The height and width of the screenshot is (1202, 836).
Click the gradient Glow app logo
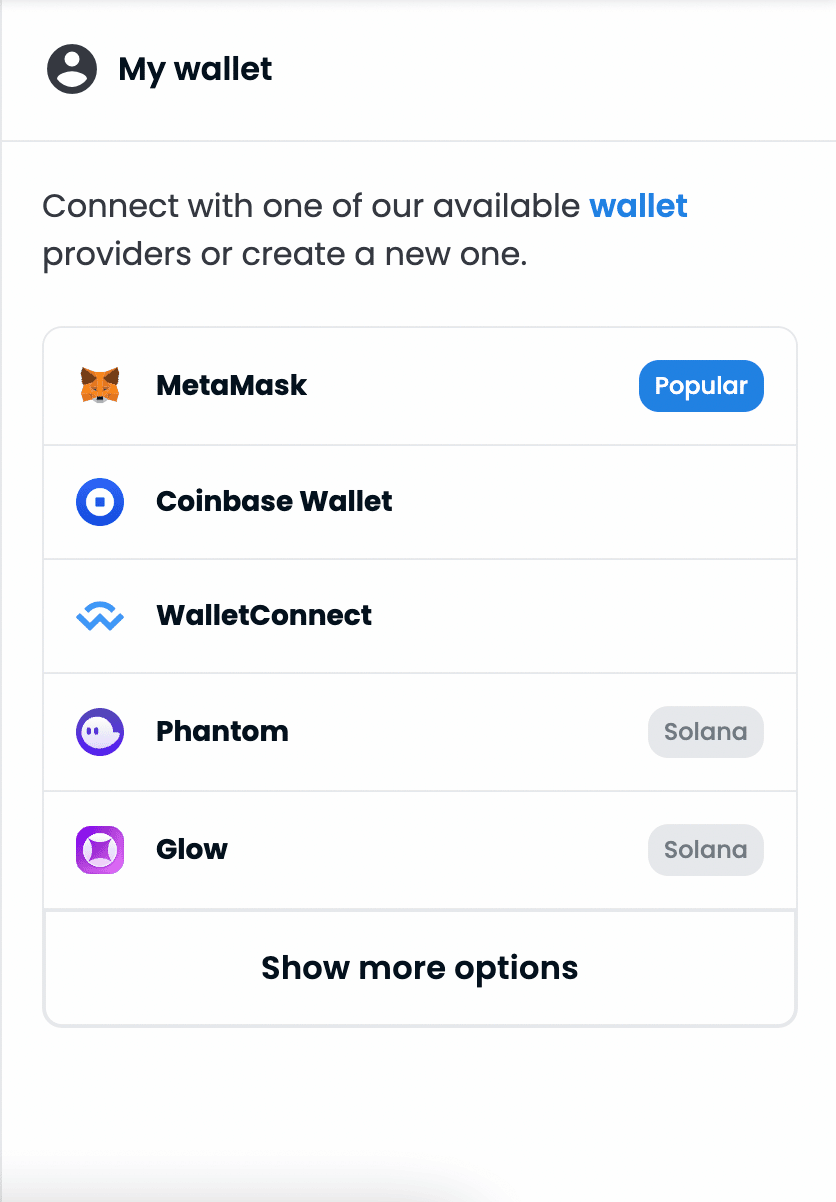tap(99, 849)
